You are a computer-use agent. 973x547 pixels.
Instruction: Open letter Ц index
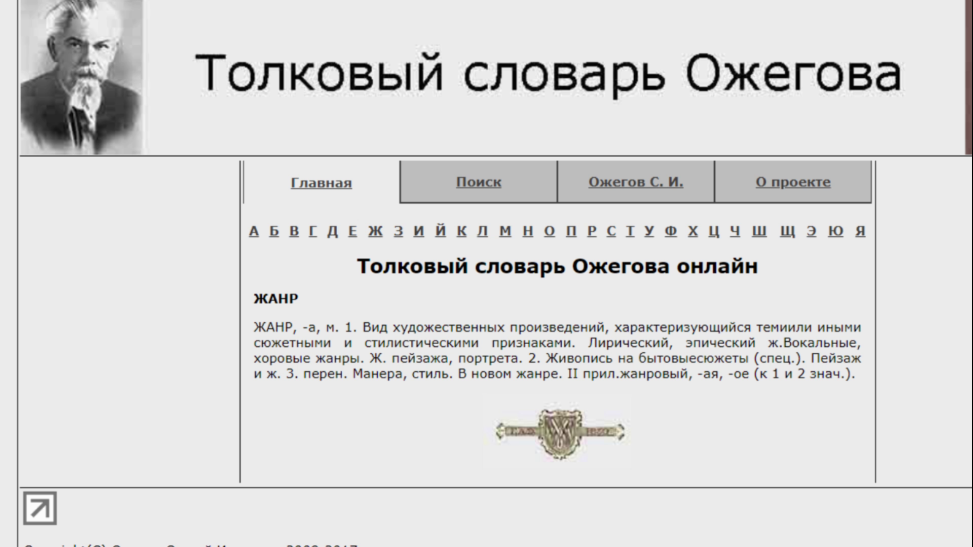(x=714, y=231)
